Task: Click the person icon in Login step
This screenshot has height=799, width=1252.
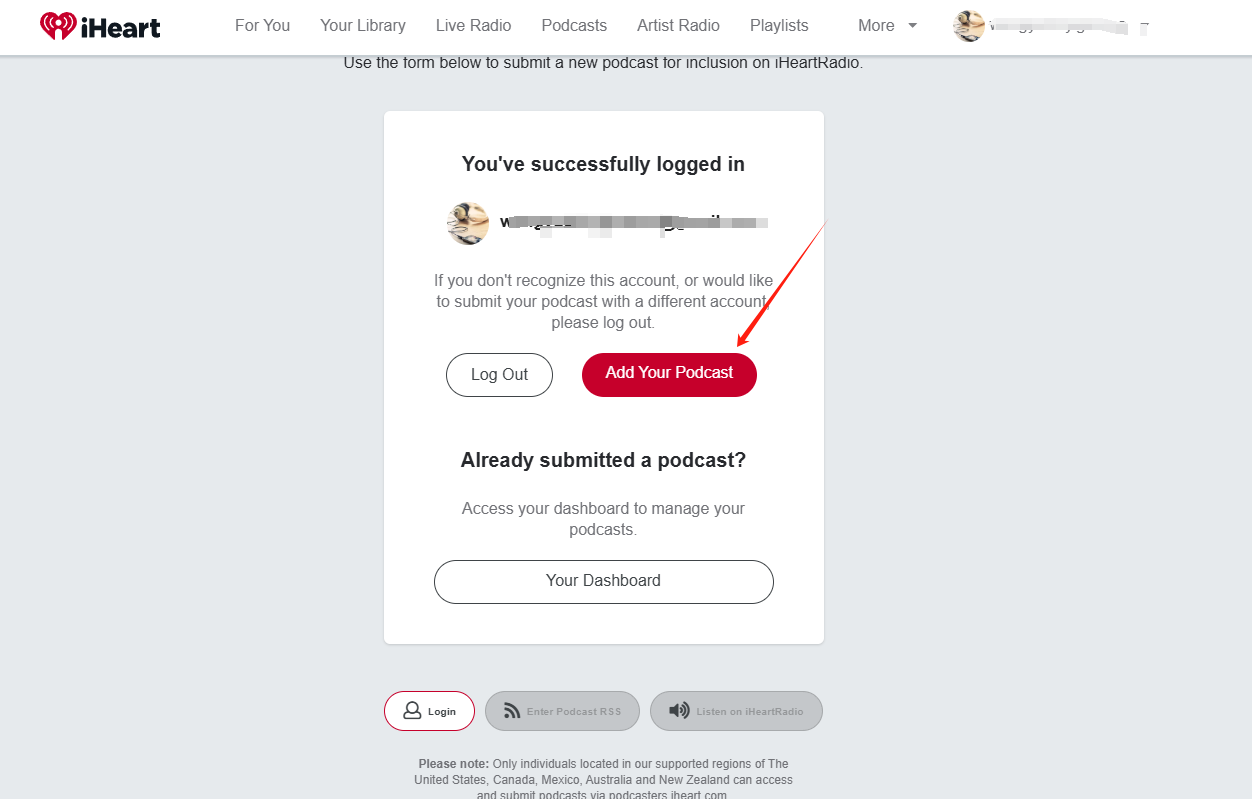Action: point(412,711)
